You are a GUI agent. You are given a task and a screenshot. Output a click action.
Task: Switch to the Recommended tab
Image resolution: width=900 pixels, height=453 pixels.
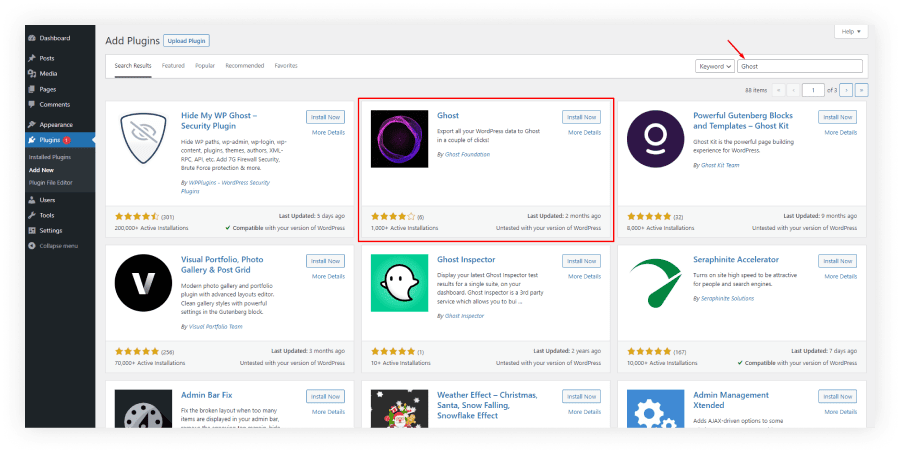tap(245, 65)
